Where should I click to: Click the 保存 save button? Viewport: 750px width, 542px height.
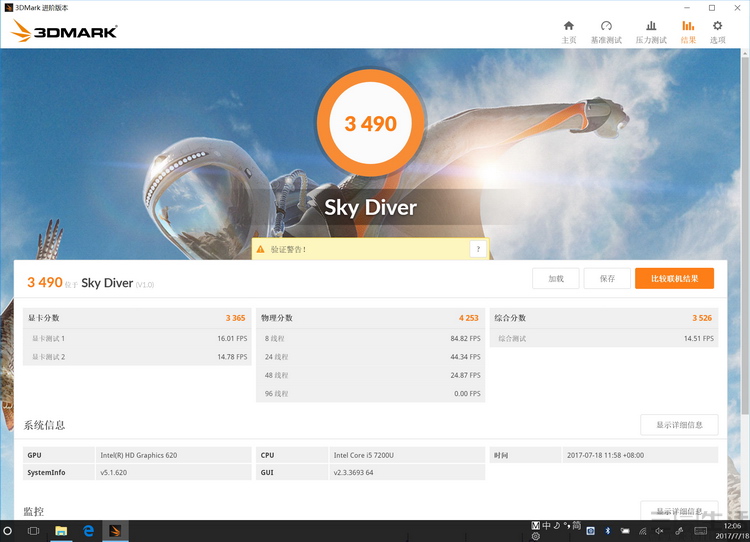tap(607, 278)
